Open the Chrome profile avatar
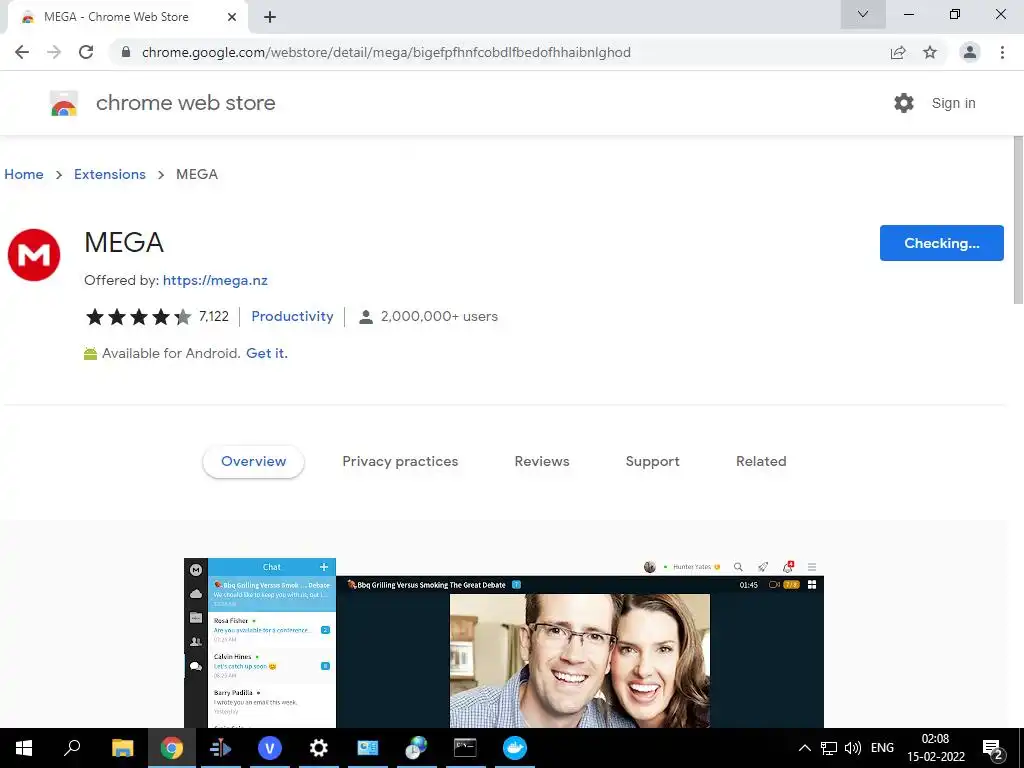1024x768 pixels. pos(970,52)
